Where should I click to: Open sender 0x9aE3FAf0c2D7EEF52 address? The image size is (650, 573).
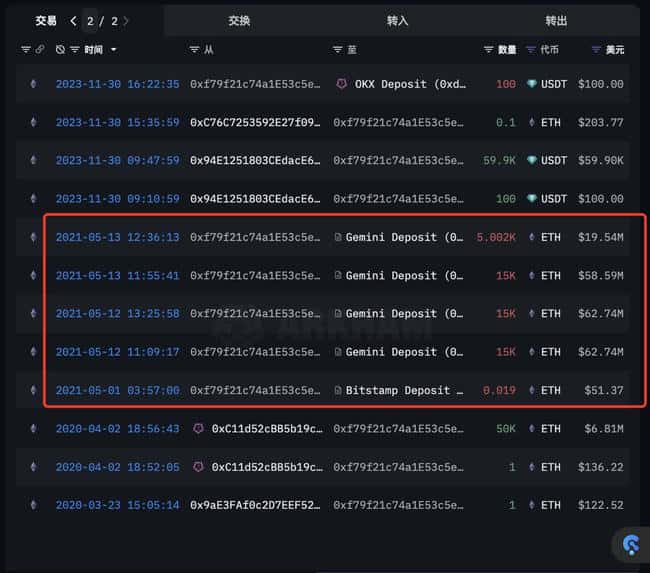click(255, 505)
